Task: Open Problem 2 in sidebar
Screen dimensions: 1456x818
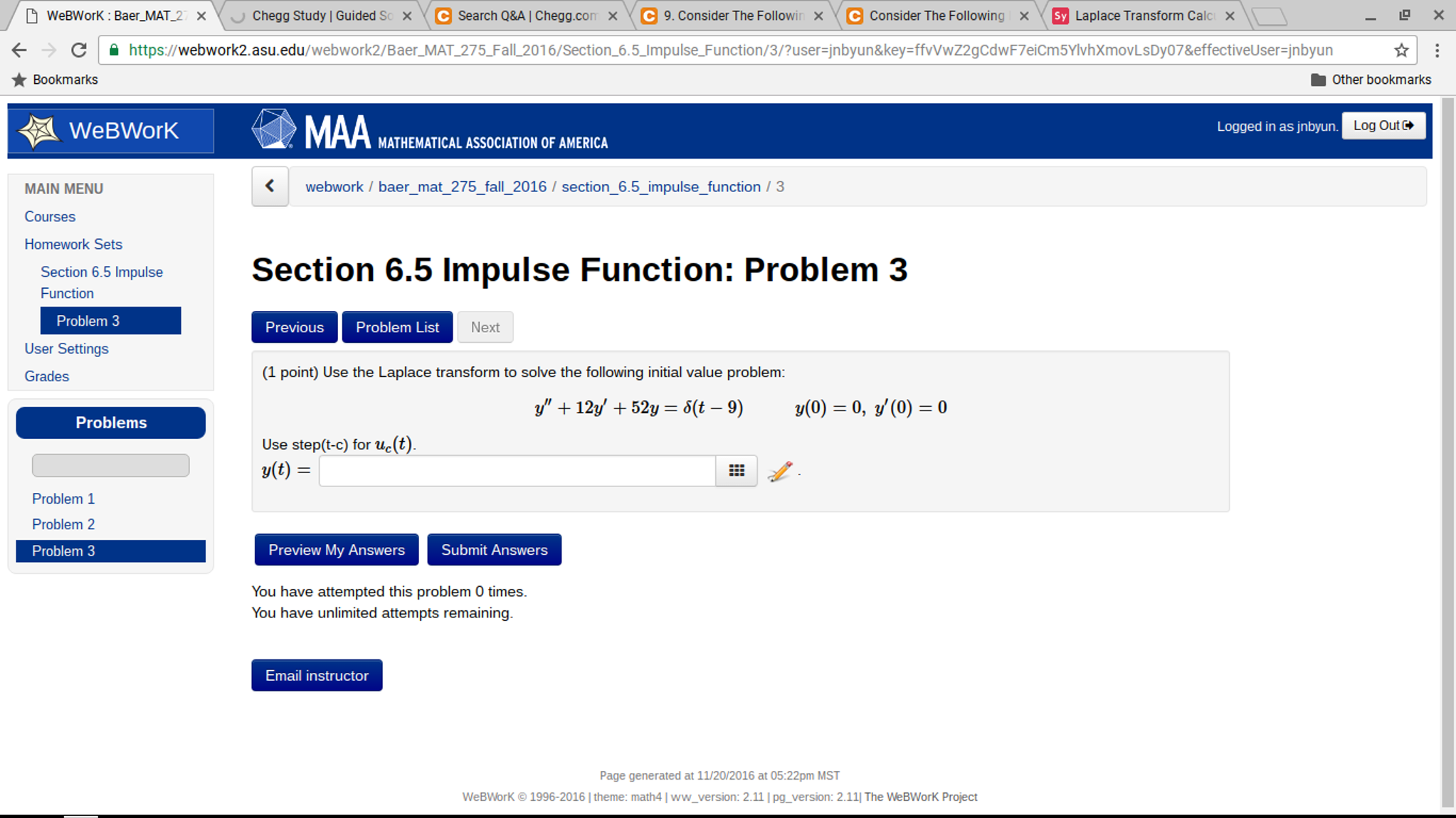Action: click(x=63, y=524)
